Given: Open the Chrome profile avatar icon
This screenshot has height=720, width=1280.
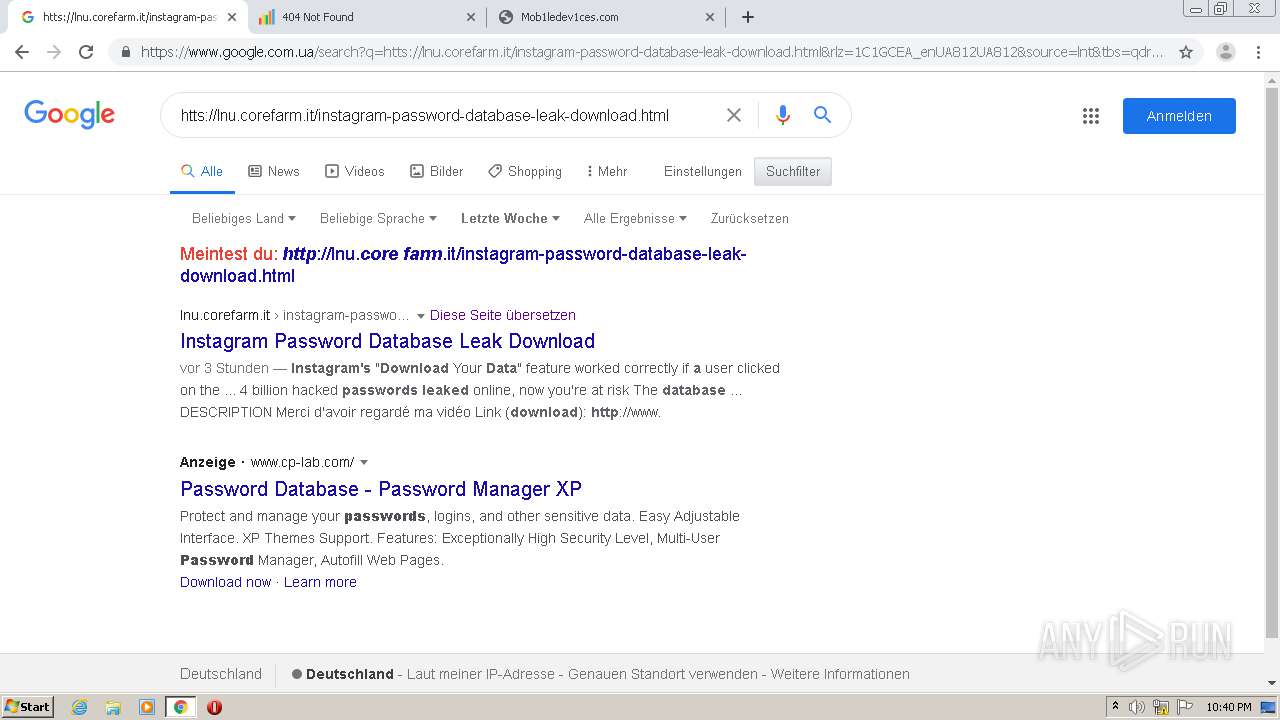Looking at the screenshot, I should point(1226,52).
